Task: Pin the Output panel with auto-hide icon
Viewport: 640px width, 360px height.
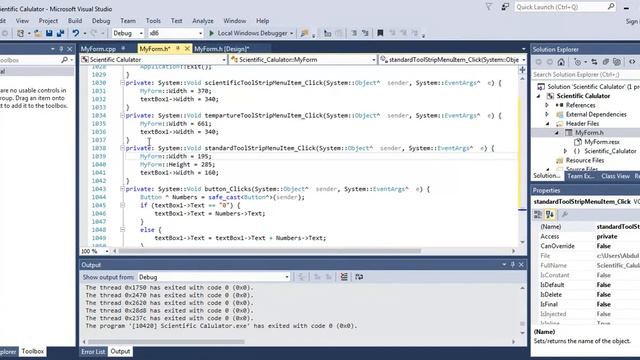Action: coord(513,264)
